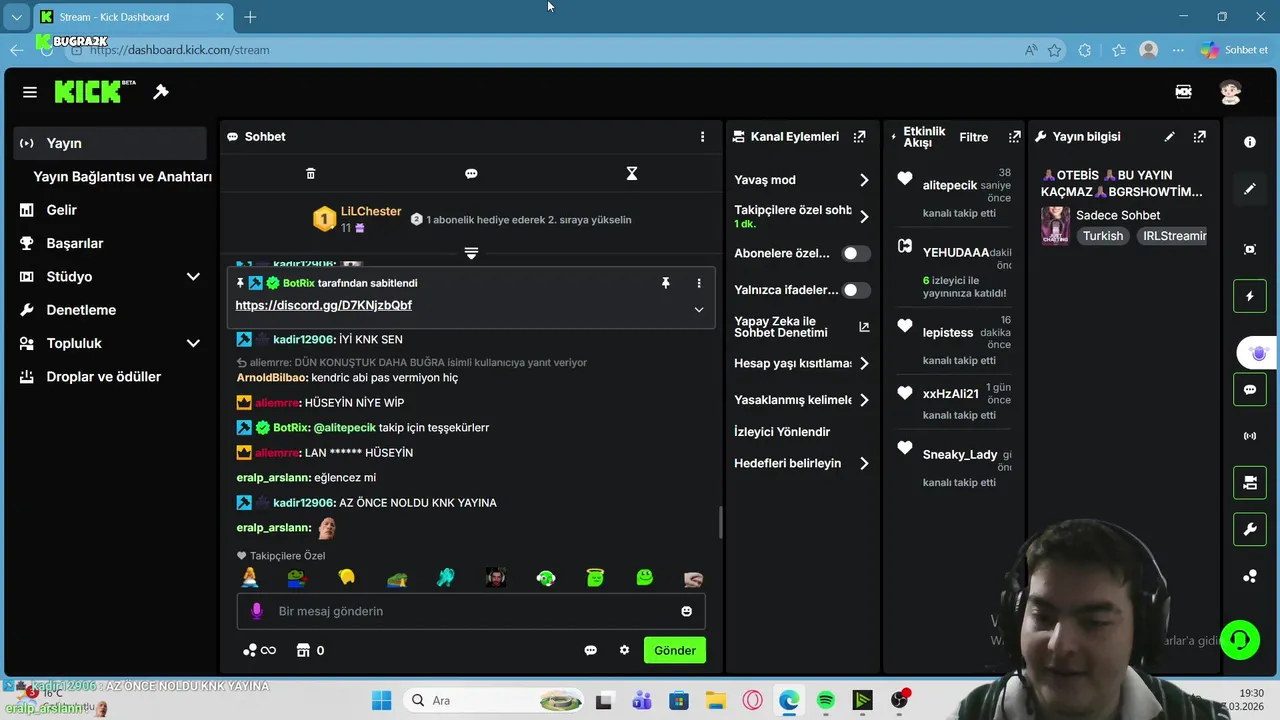Click the broadcast signal icon in right sidebar
This screenshot has width=1280, height=720.
pos(1249,436)
